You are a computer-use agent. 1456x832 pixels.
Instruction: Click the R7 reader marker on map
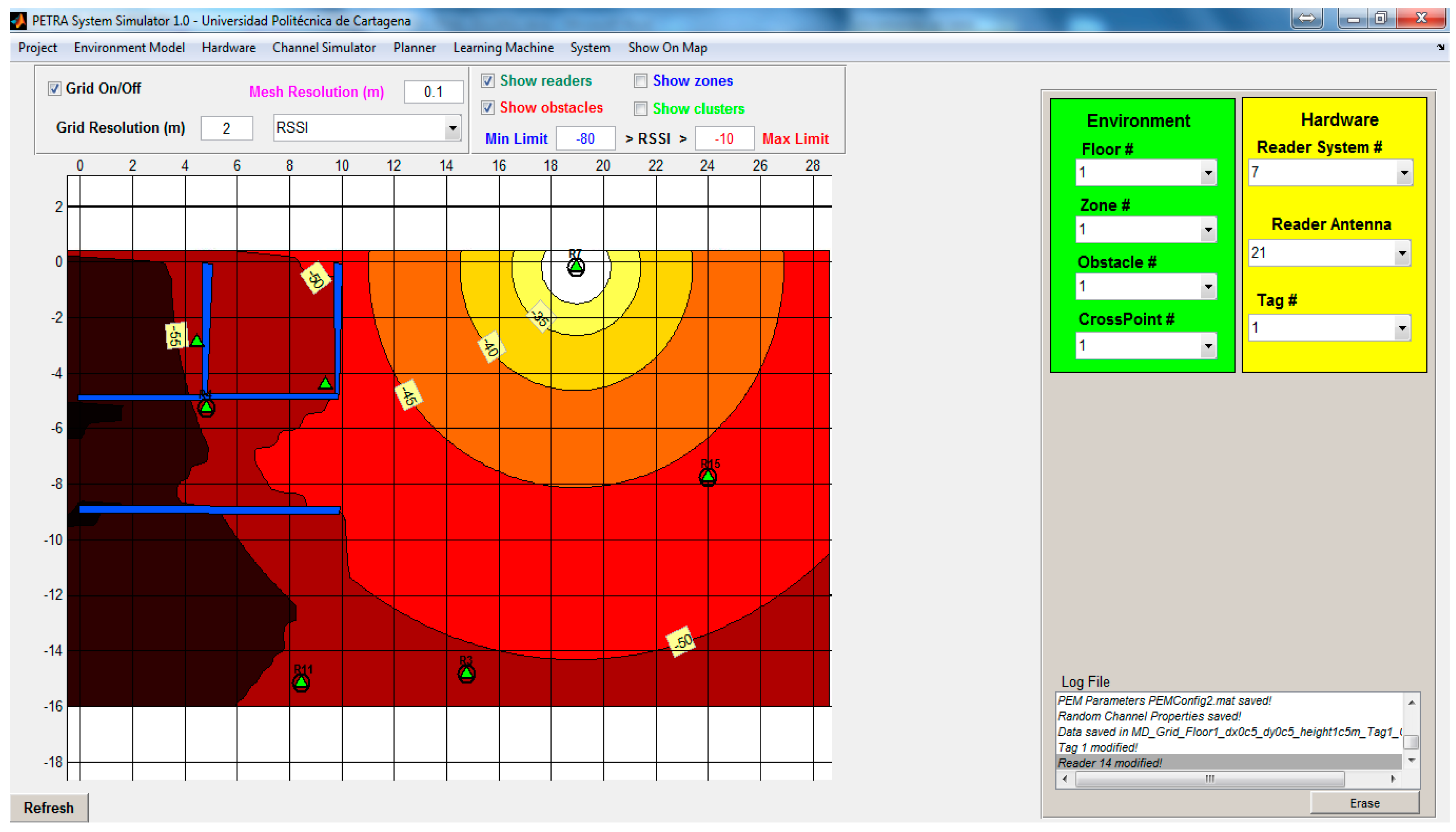[x=576, y=267]
